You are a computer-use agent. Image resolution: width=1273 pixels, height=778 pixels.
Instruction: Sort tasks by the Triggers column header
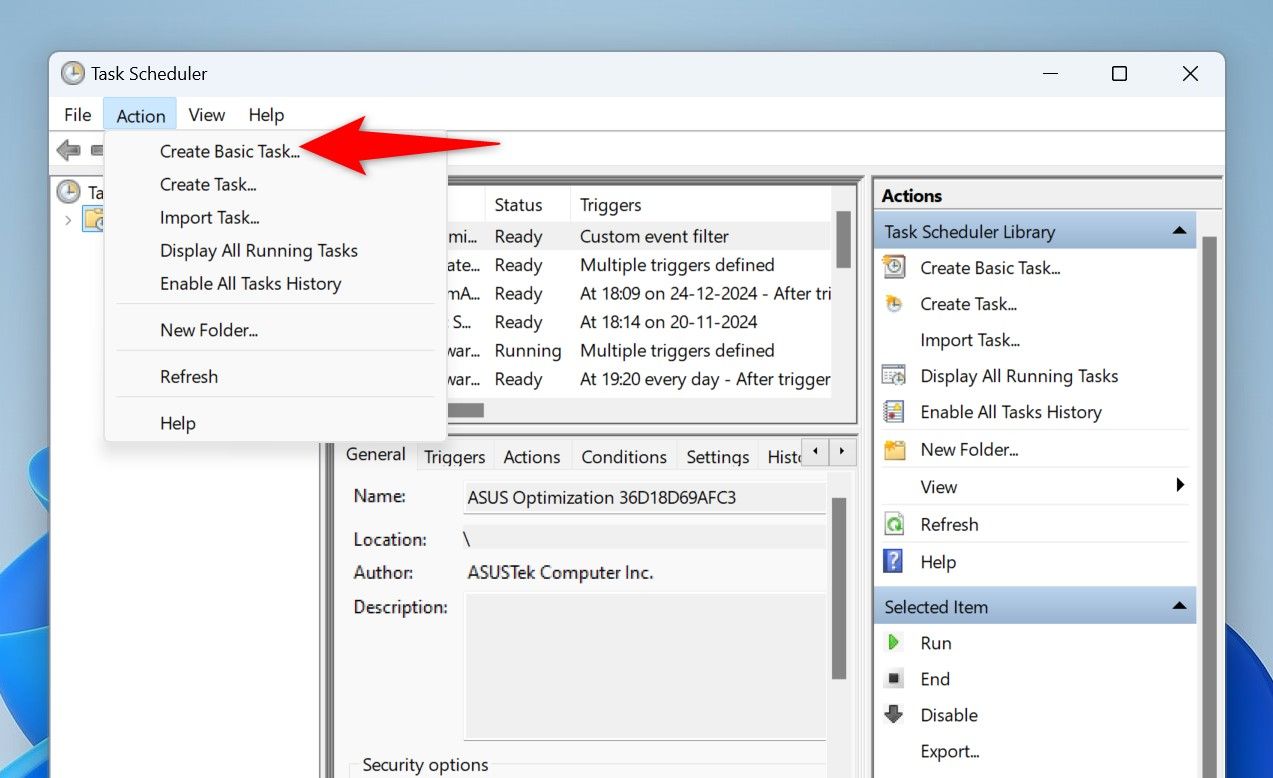700,205
